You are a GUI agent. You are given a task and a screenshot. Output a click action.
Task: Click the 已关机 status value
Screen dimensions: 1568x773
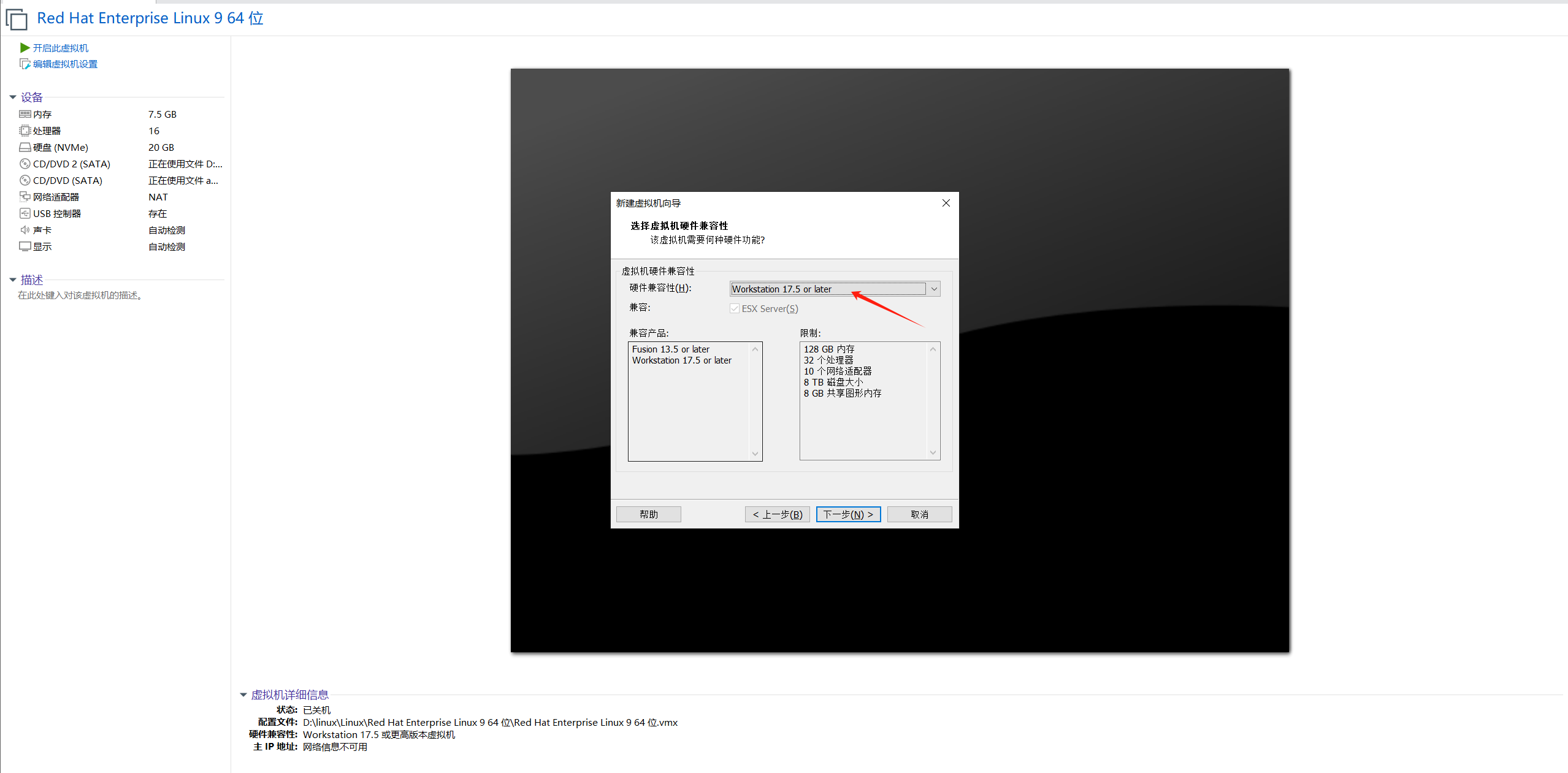tap(317, 710)
